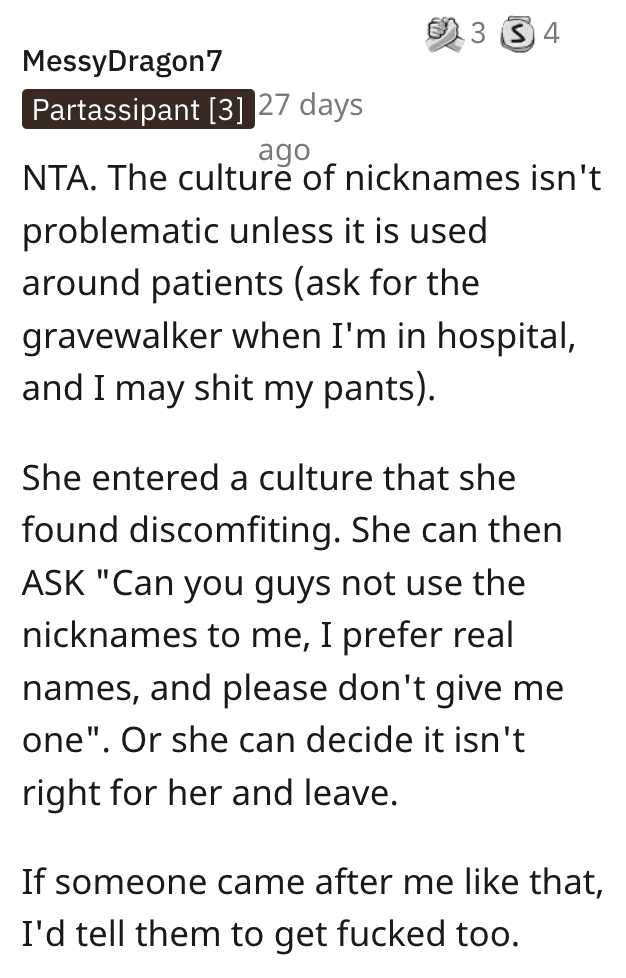Open the 27 days ago timestamp permalink
The width and height of the screenshot is (626, 978).
[x=311, y=127]
